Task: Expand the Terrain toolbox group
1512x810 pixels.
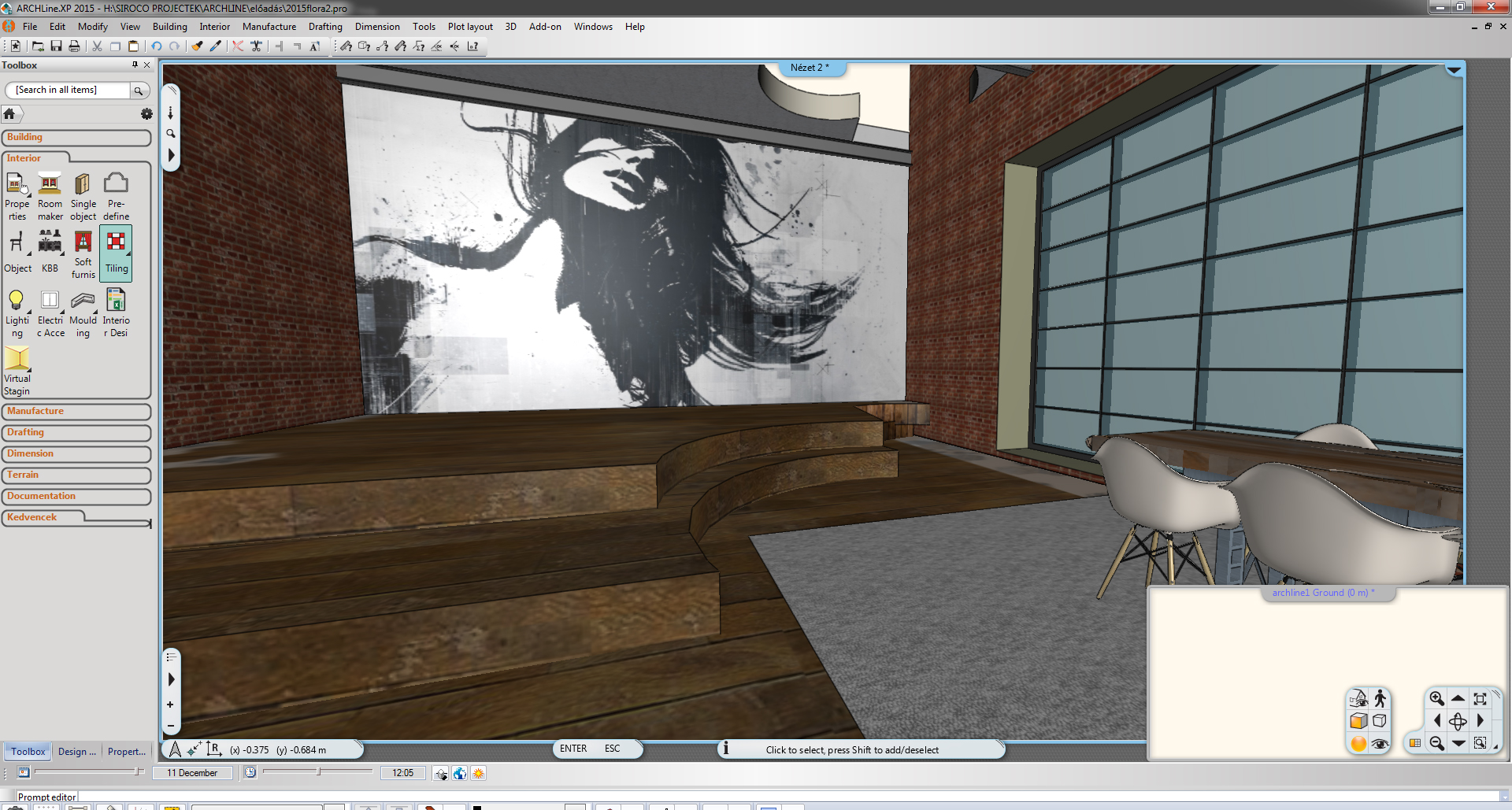Action: click(x=76, y=475)
